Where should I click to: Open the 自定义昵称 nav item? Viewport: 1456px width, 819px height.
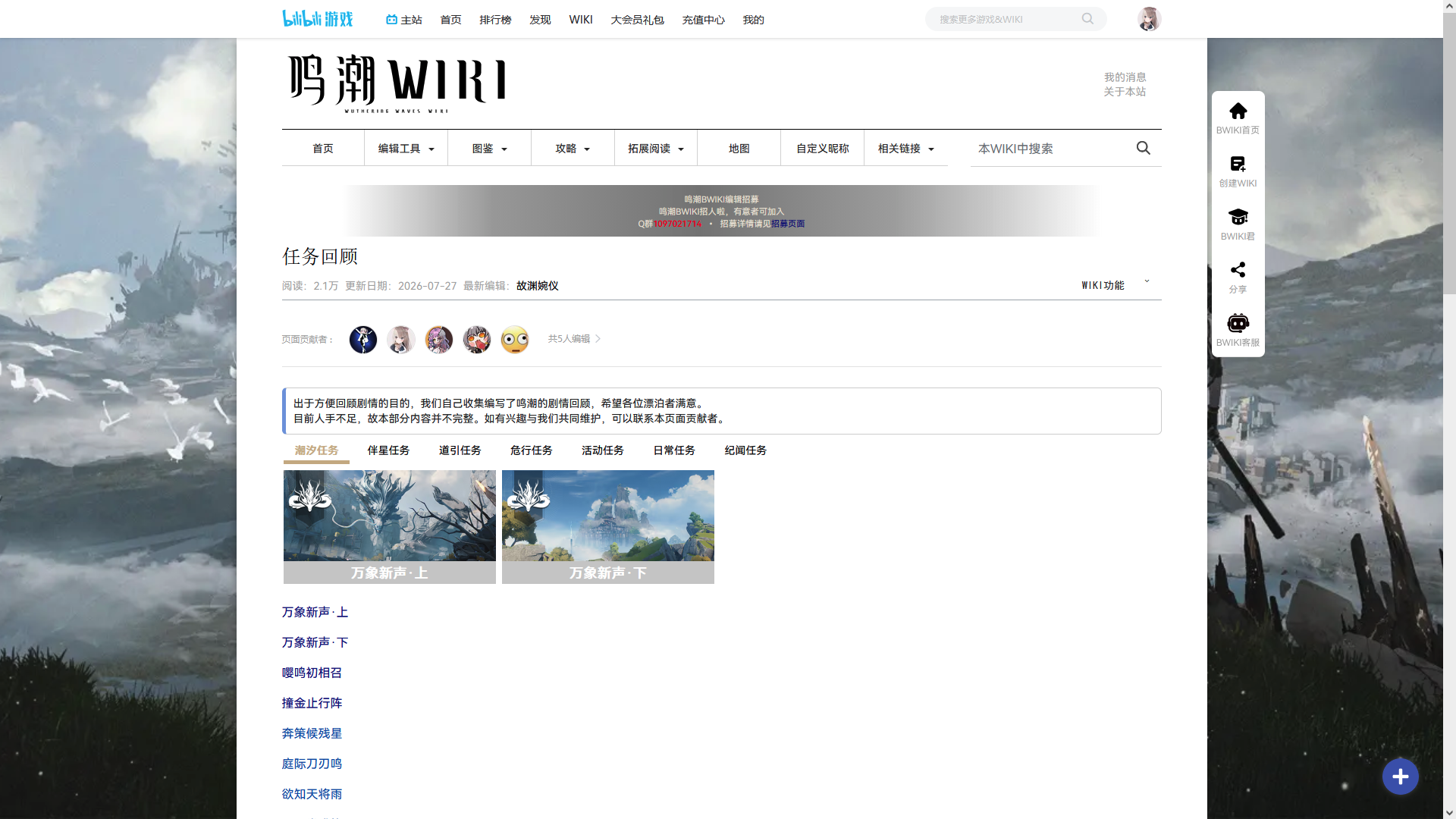click(x=823, y=149)
